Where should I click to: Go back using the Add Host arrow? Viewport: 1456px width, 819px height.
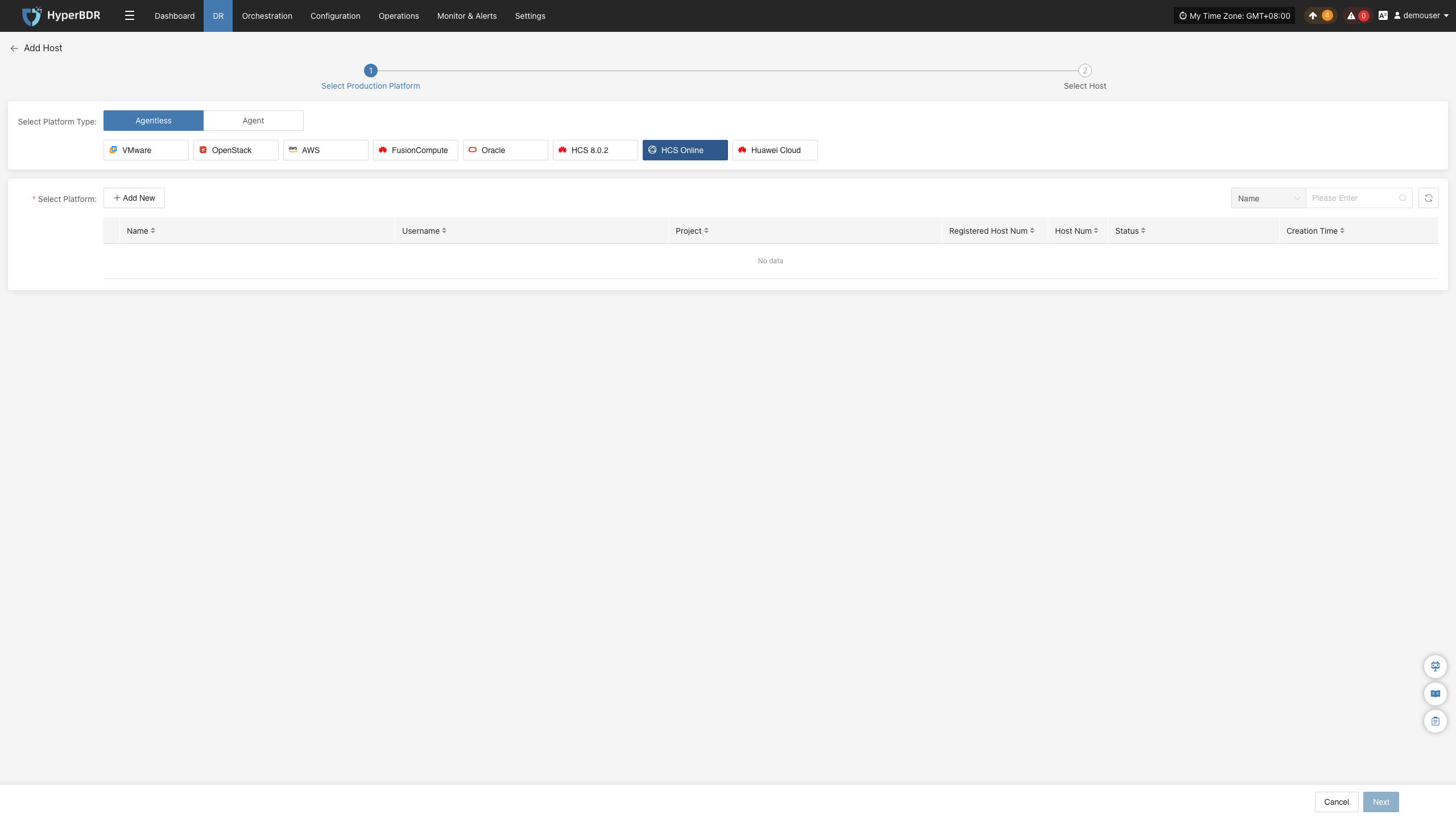[x=14, y=48]
